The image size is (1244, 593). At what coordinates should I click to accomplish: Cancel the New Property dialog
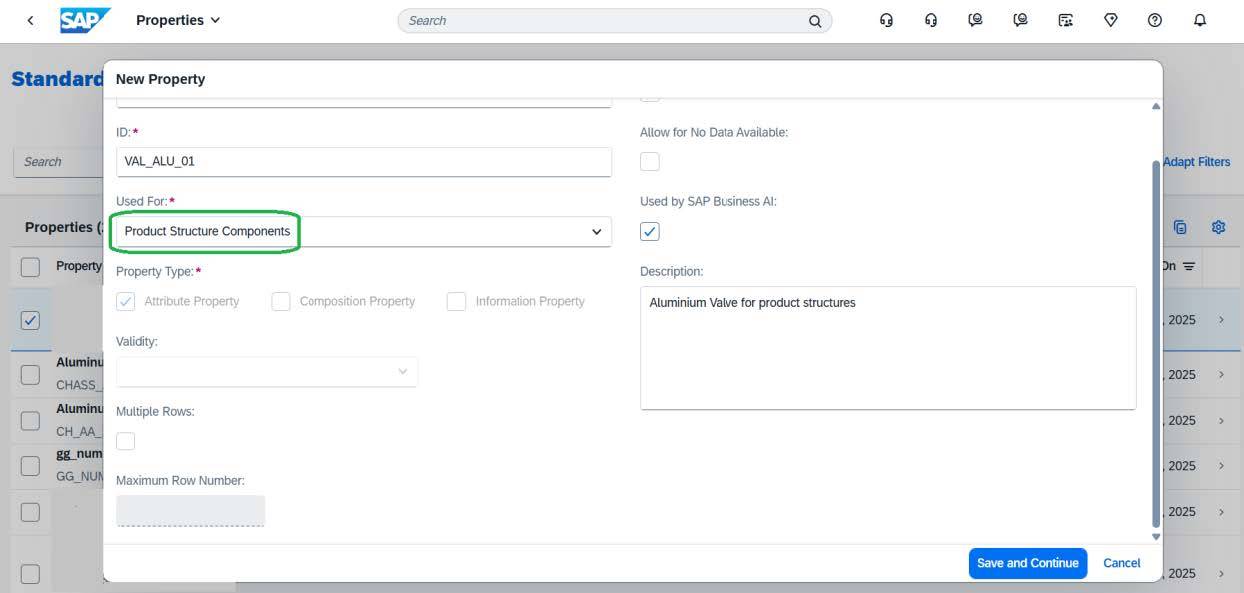1121,563
